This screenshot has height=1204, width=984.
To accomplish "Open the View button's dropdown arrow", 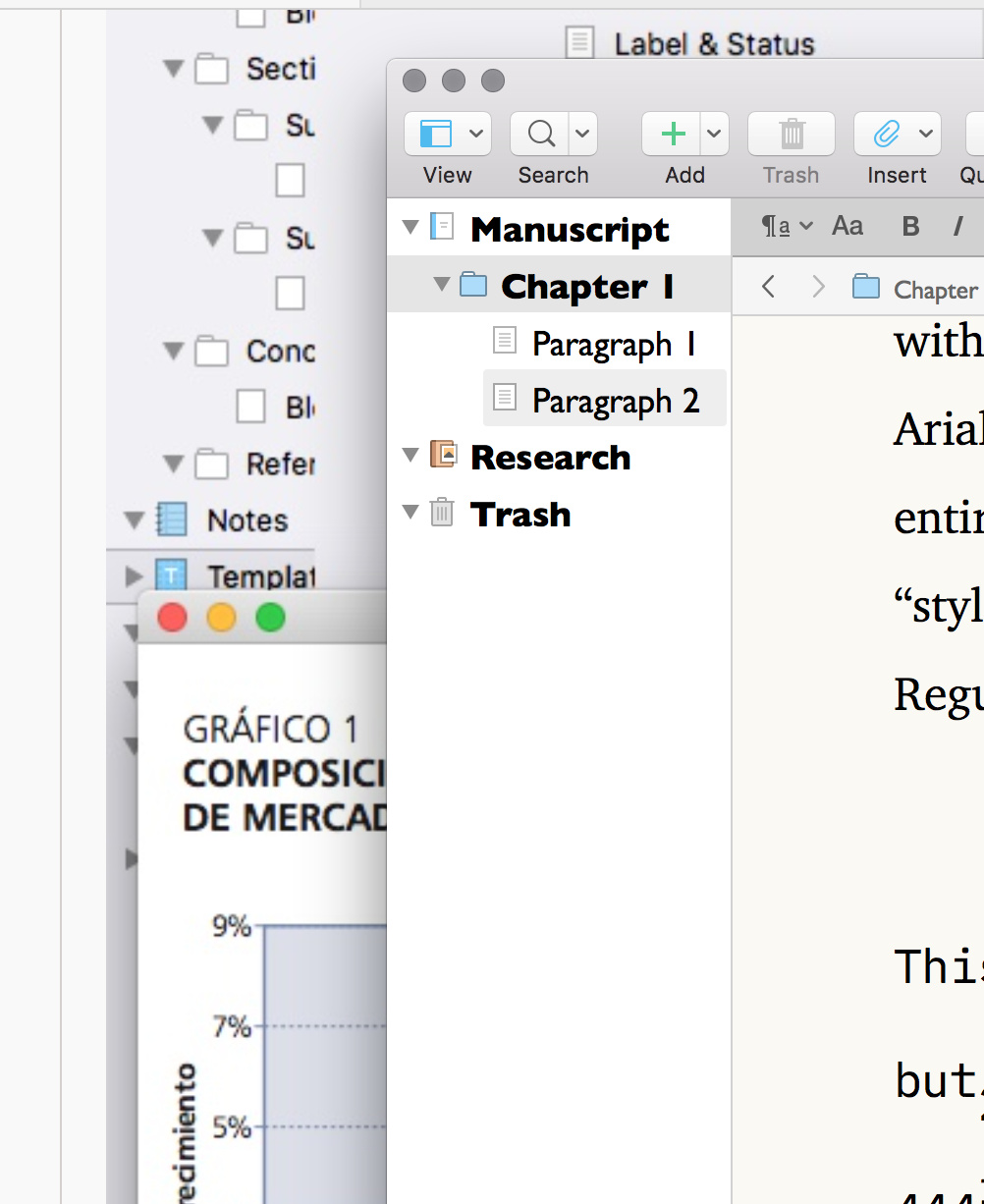I will pos(475,134).
